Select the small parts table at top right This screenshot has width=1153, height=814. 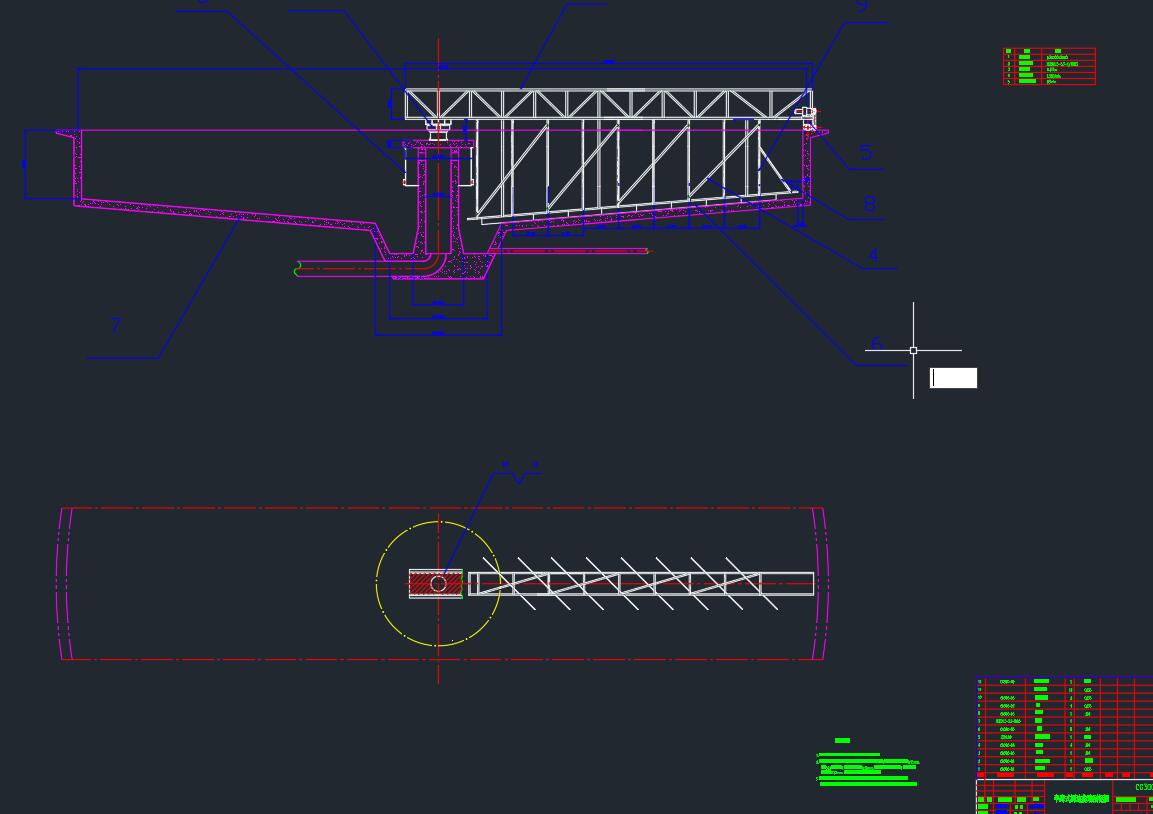1048,67
